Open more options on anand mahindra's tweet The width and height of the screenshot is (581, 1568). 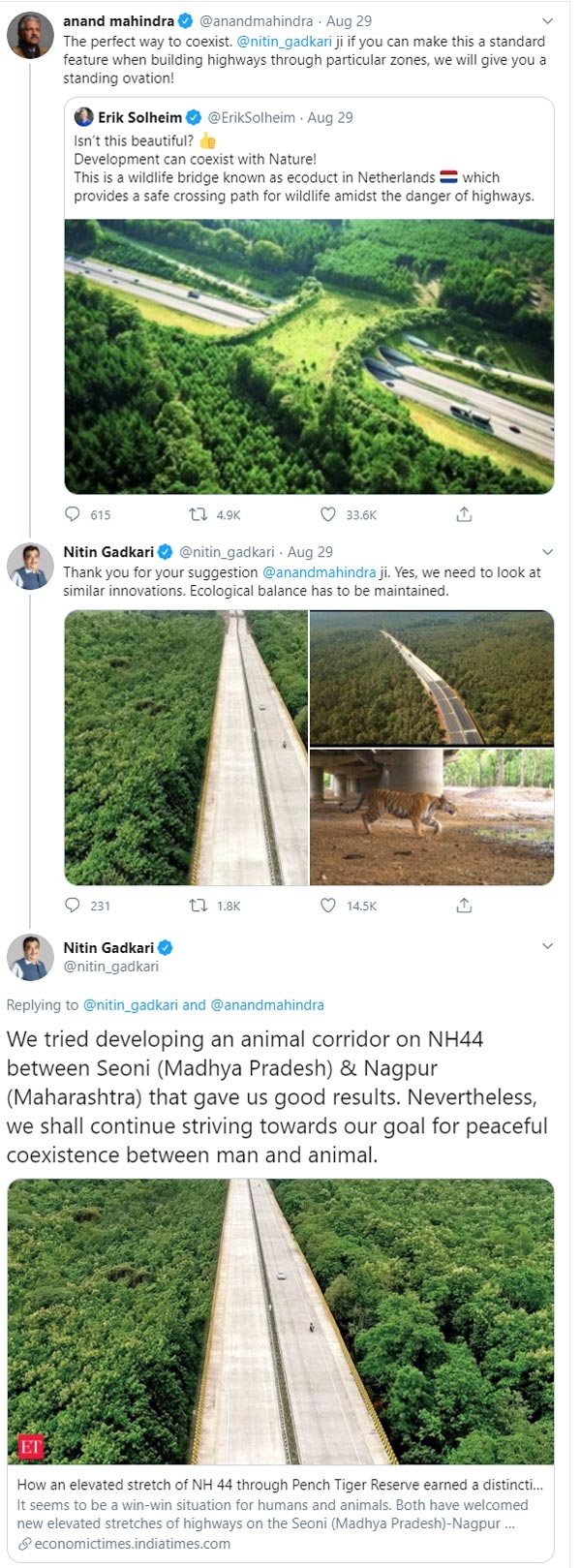point(547,21)
